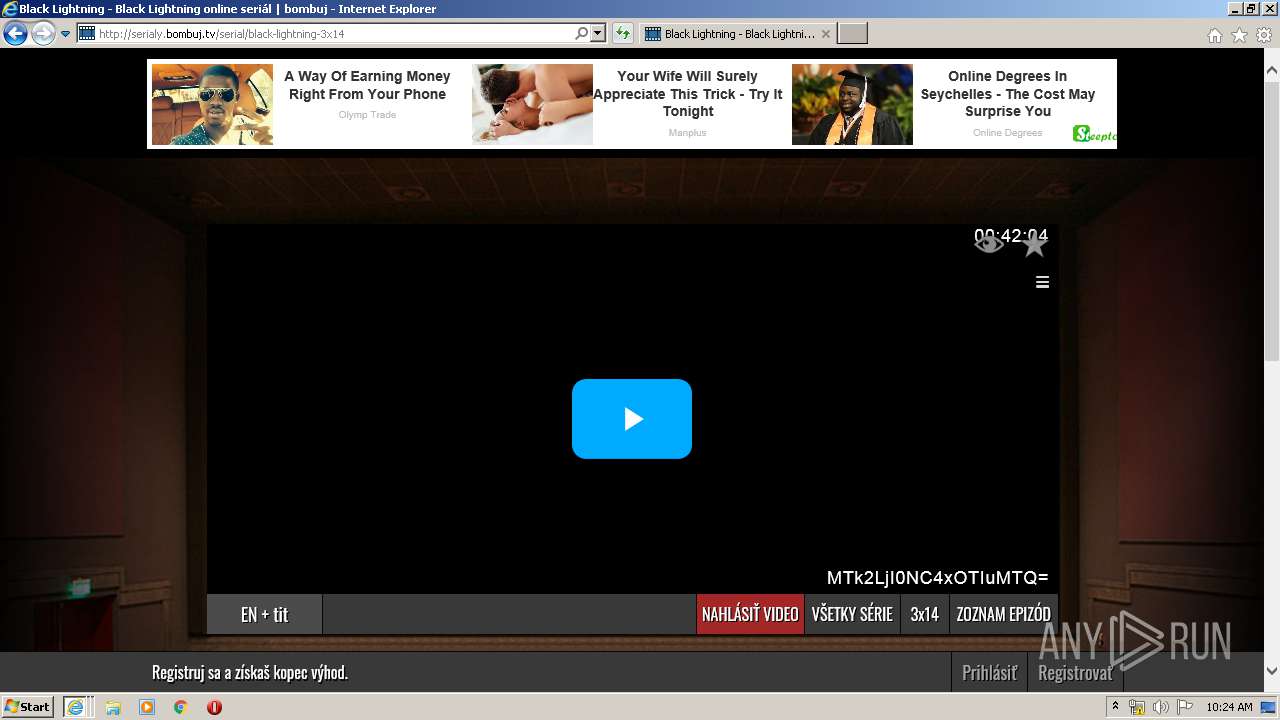Open Favorites star in toolbar
The image size is (1280, 720).
[1239, 35]
